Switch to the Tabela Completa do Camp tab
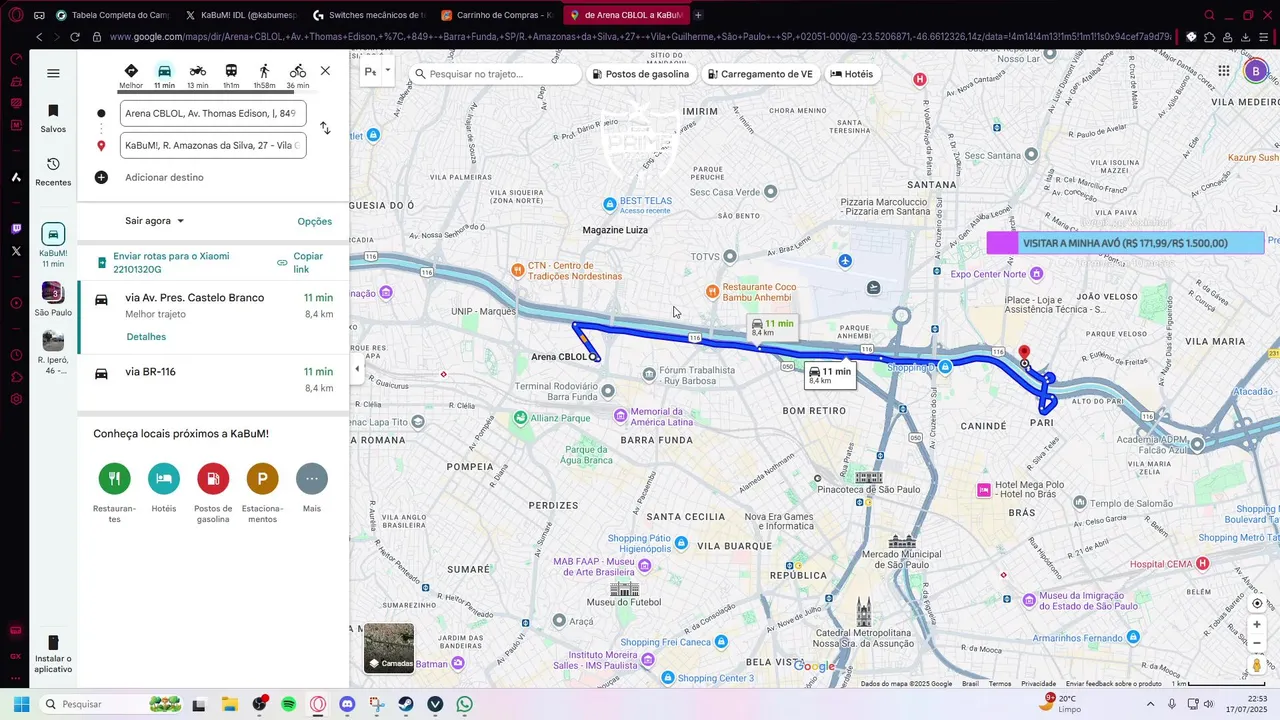 coord(113,15)
